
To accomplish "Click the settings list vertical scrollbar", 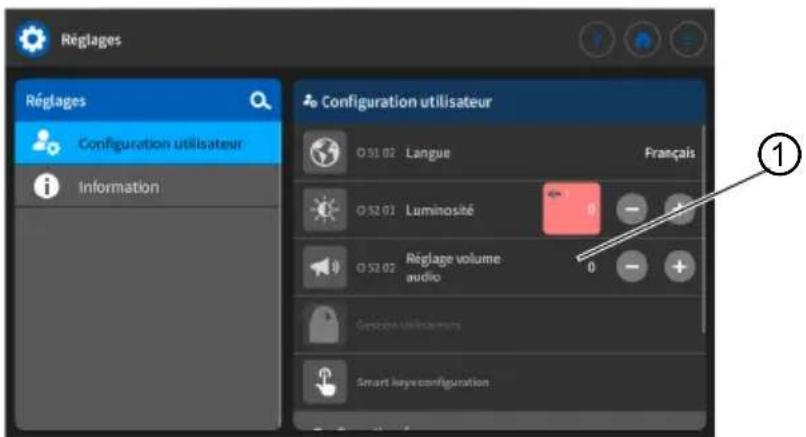I will pos(703,230).
